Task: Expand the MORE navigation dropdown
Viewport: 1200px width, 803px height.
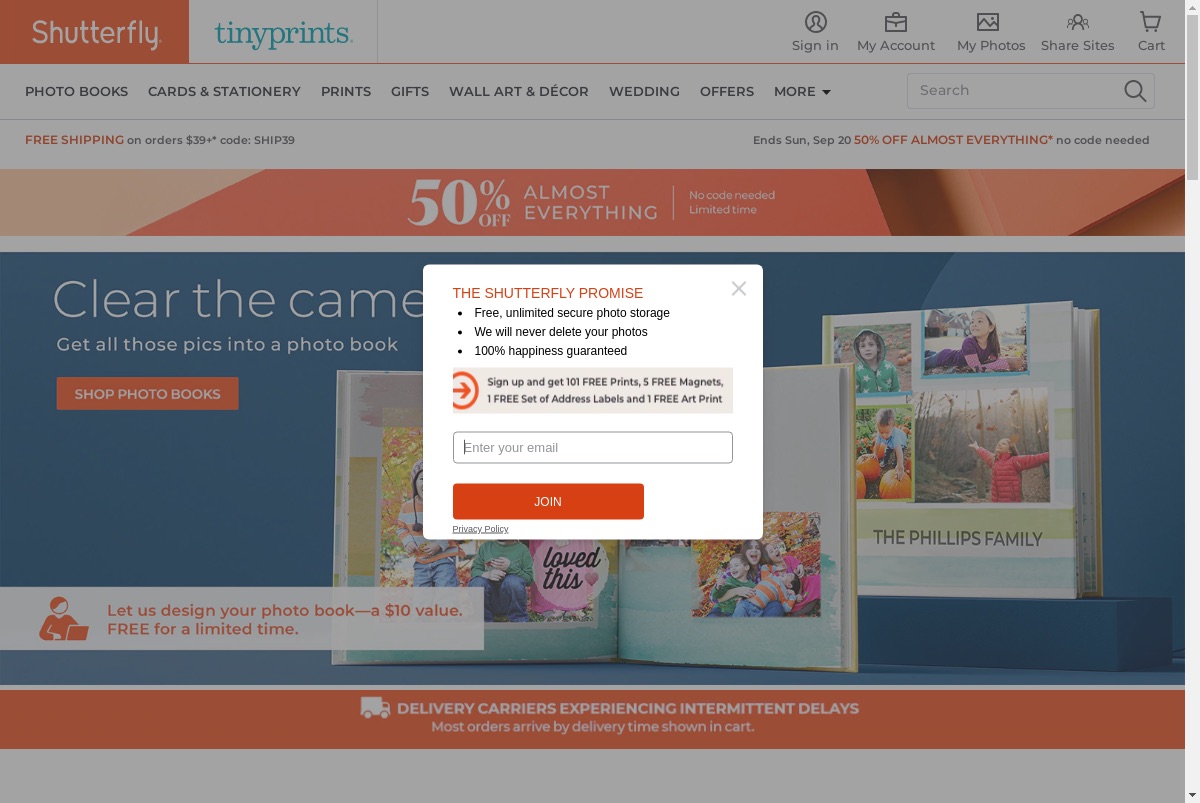Action: [802, 91]
